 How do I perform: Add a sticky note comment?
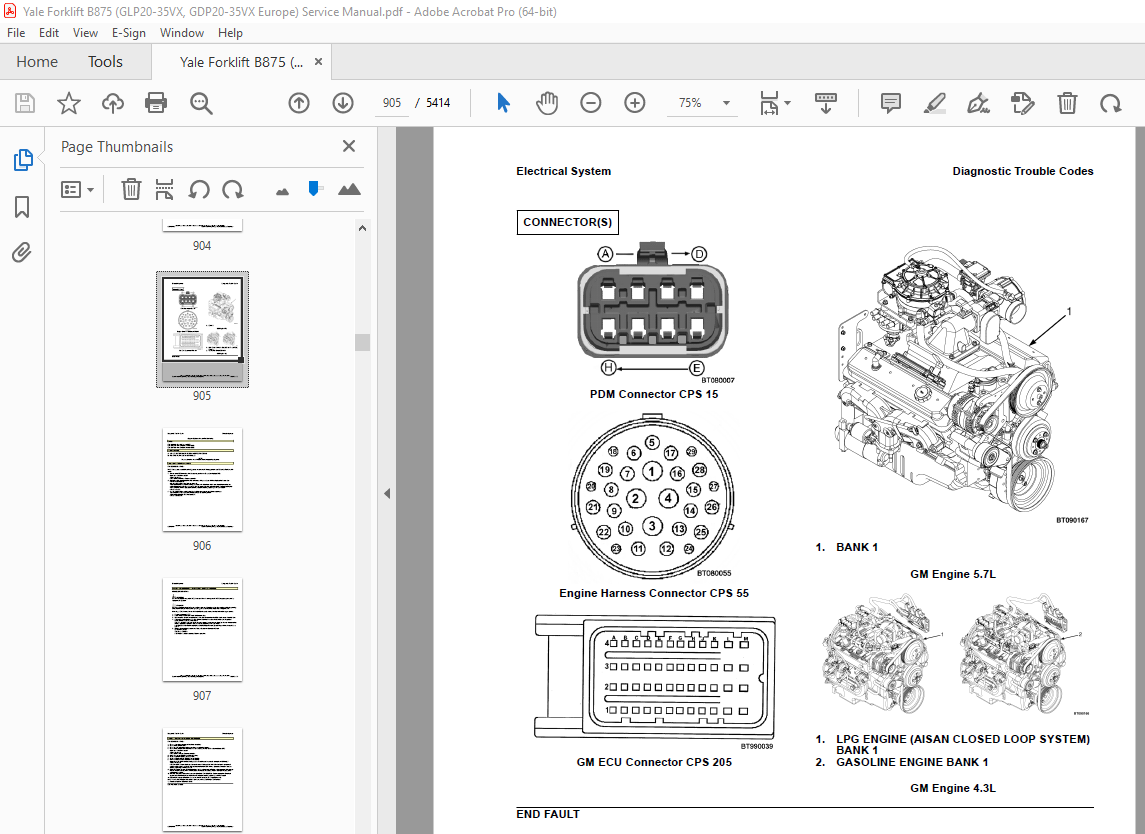tap(891, 103)
